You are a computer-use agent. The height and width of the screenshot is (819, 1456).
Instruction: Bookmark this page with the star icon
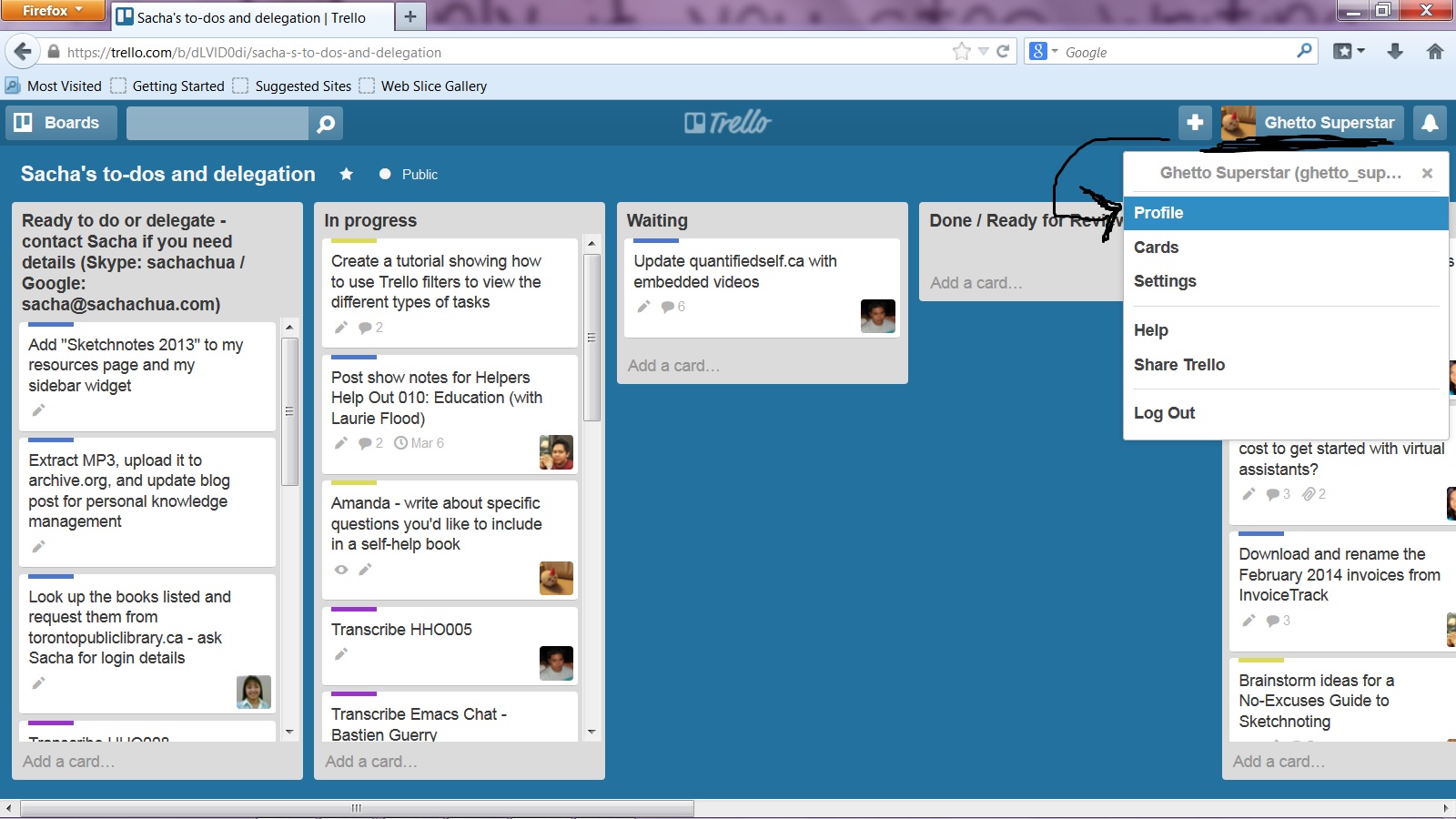point(962,52)
